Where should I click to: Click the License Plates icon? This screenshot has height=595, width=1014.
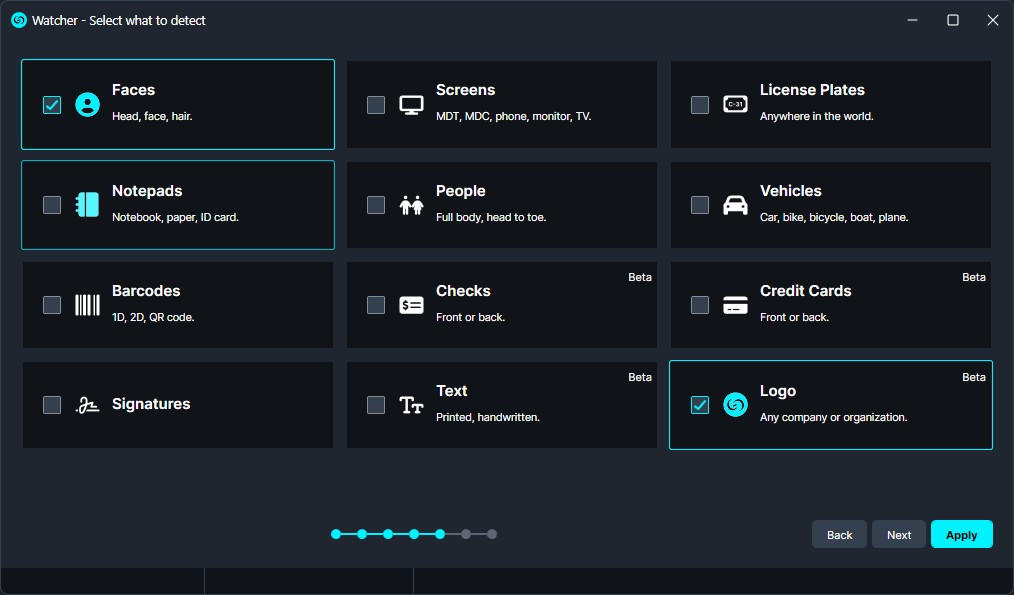pyautogui.click(x=735, y=104)
